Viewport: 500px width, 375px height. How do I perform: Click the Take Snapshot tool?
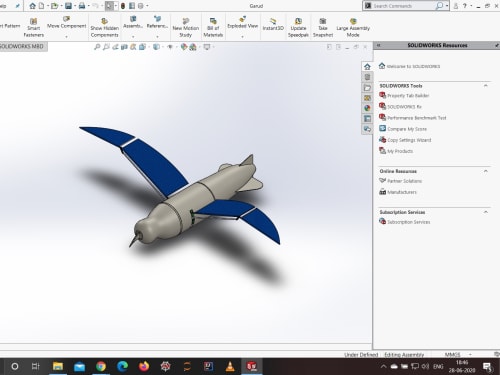[x=323, y=28]
